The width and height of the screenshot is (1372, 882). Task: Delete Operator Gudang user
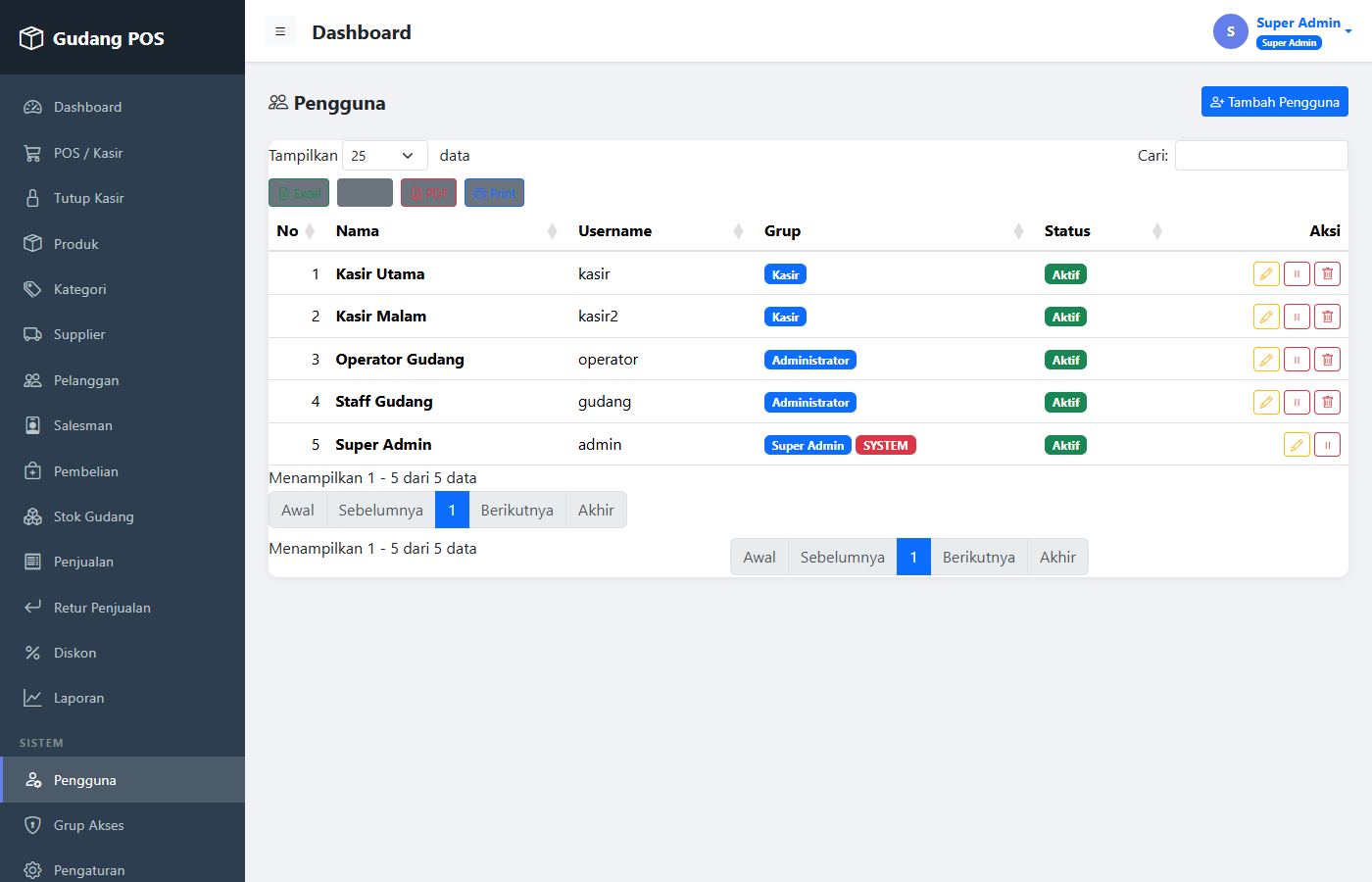pyautogui.click(x=1327, y=360)
